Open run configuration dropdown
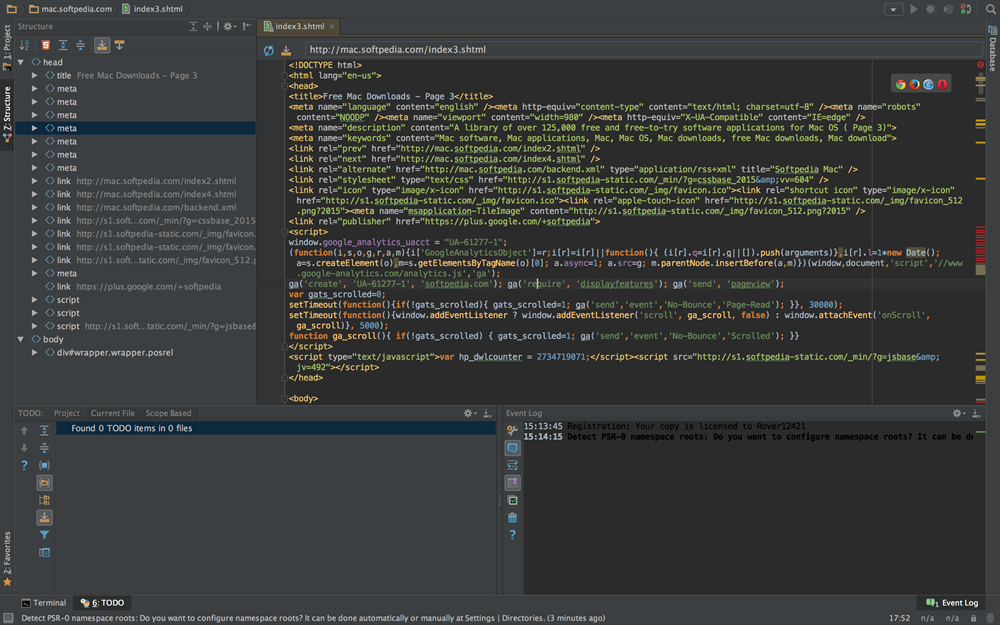1000x625 pixels. [893, 9]
